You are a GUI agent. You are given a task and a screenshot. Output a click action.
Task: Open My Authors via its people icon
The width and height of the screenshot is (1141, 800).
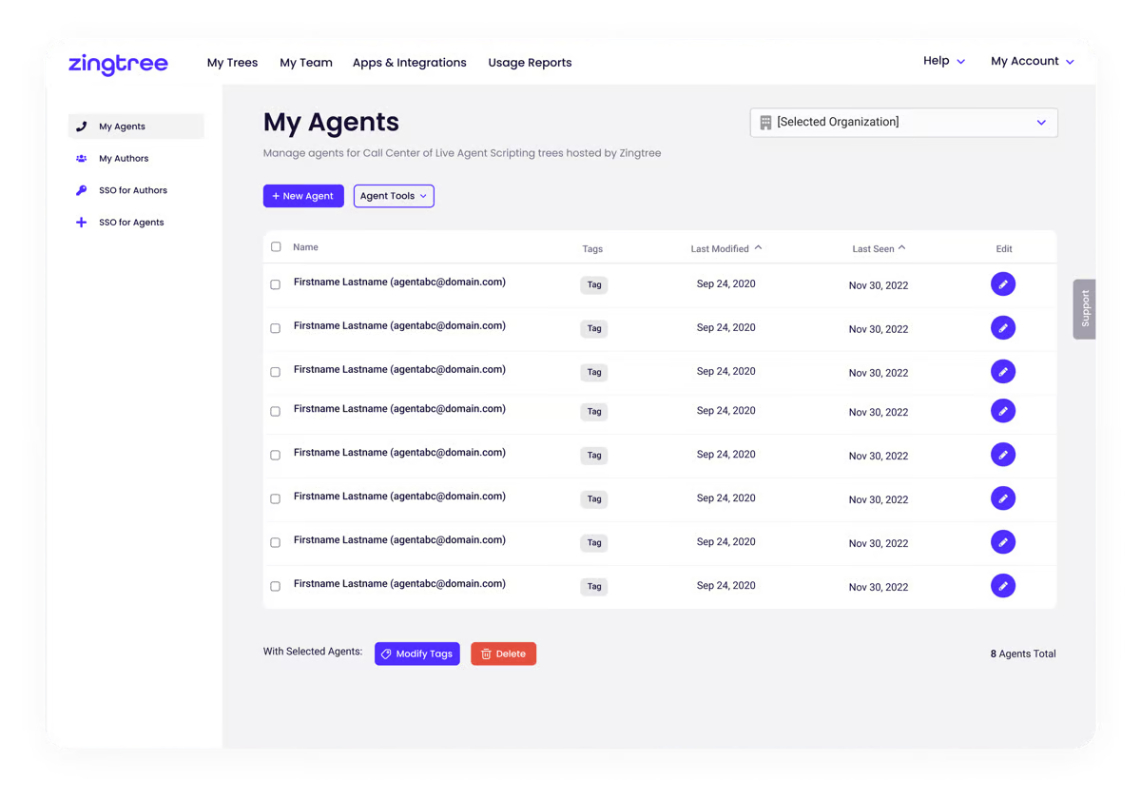click(82, 158)
